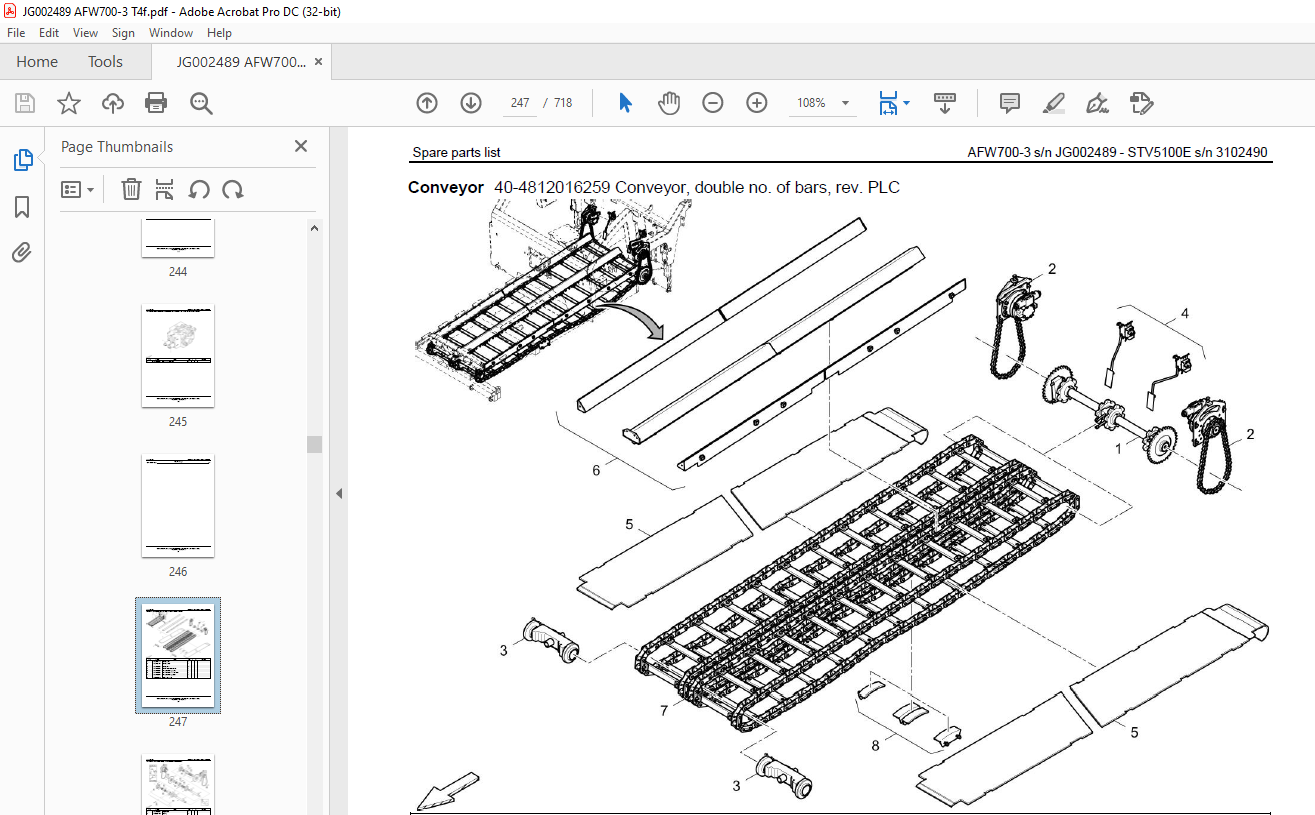
Task: Click the insert page break scissors icon
Action: click(165, 189)
